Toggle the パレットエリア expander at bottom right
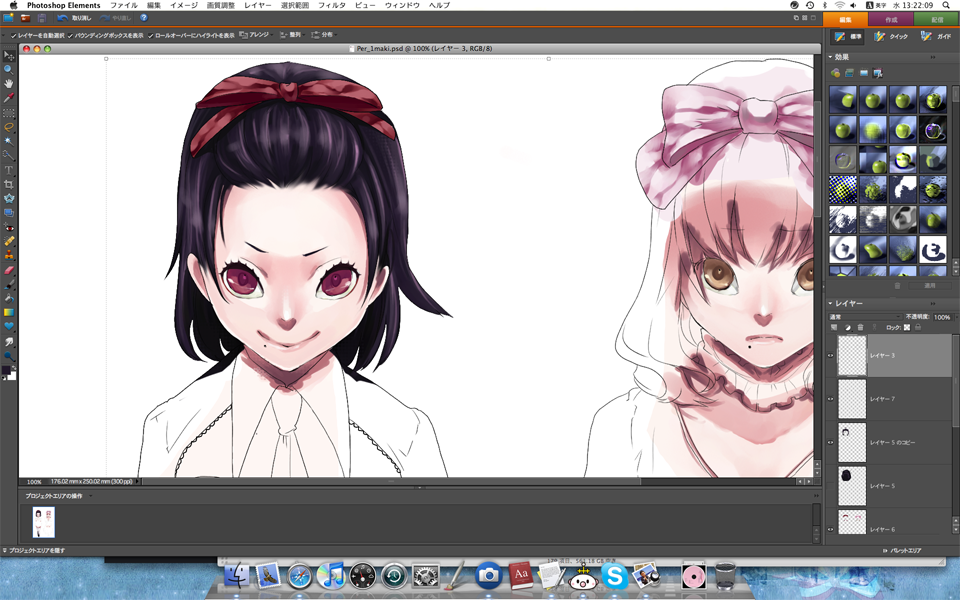The image size is (960, 600). (x=902, y=550)
